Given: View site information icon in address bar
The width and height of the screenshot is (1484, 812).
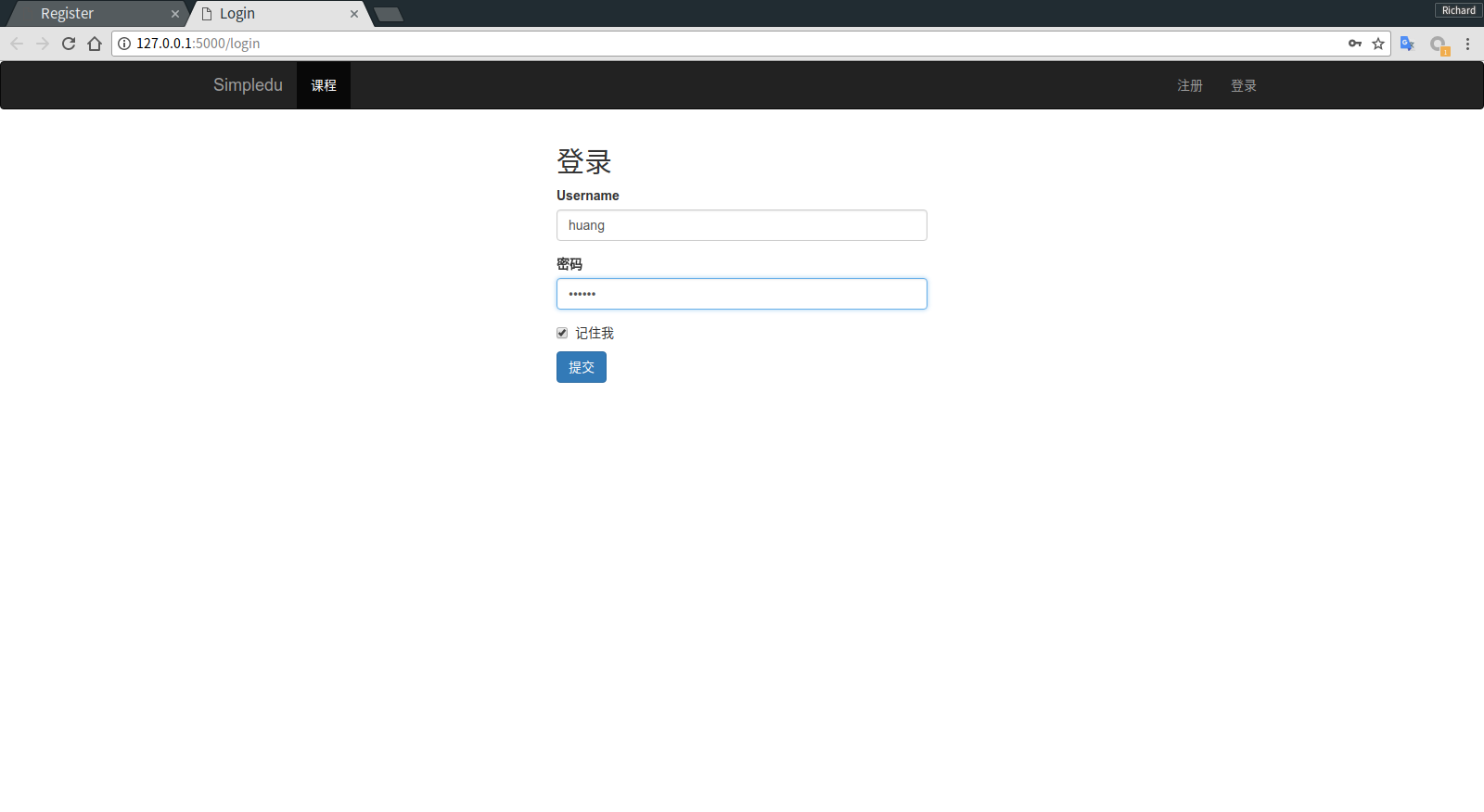Looking at the screenshot, I should coord(124,44).
